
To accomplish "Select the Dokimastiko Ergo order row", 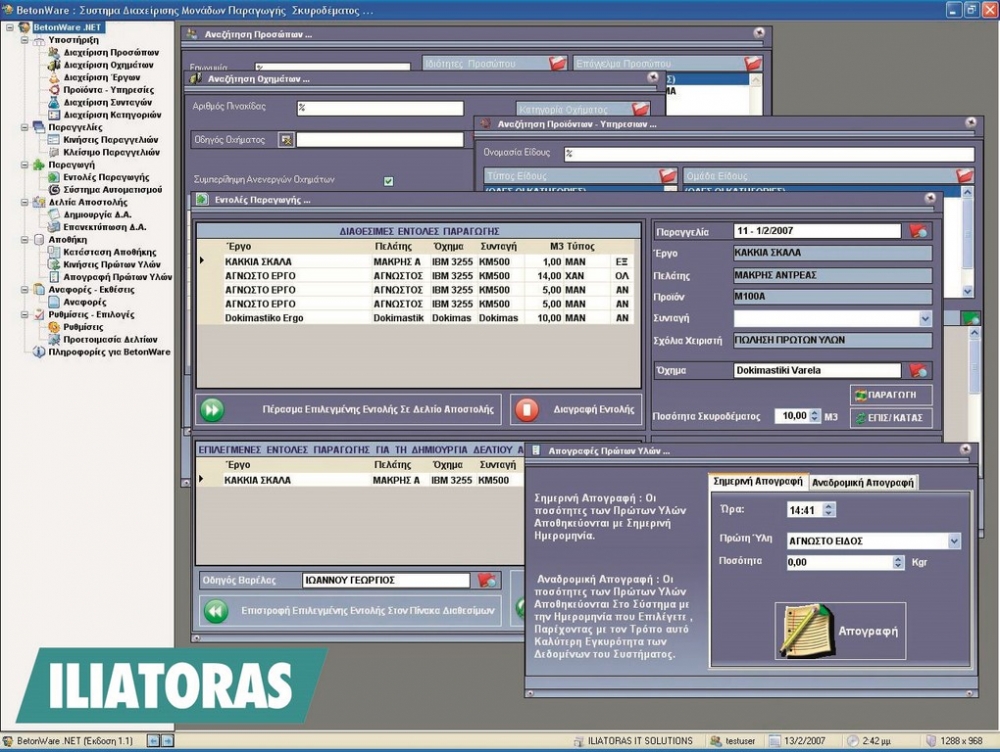I will [415, 318].
